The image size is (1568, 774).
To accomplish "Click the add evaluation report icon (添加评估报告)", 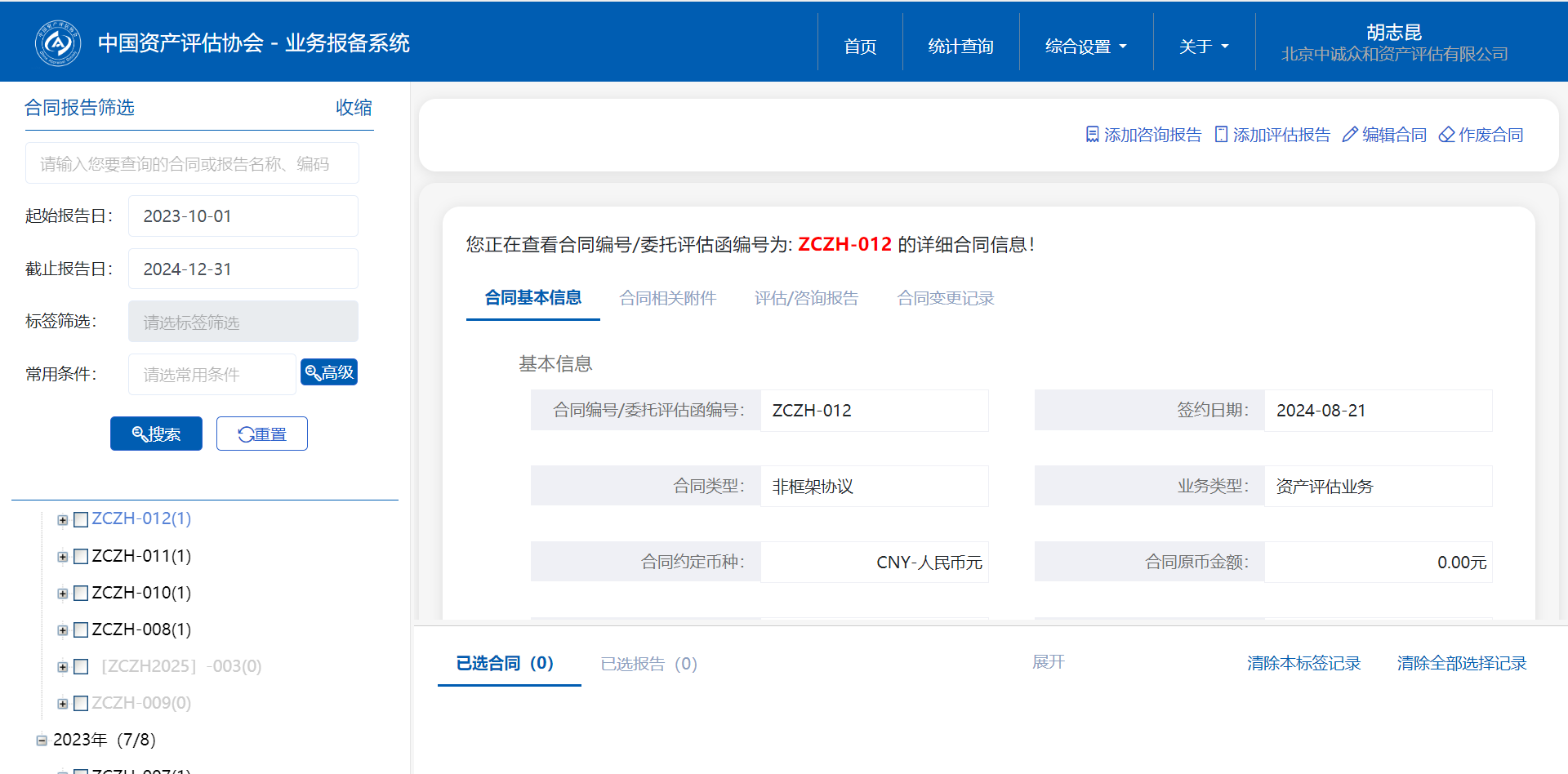I will tap(1221, 135).
